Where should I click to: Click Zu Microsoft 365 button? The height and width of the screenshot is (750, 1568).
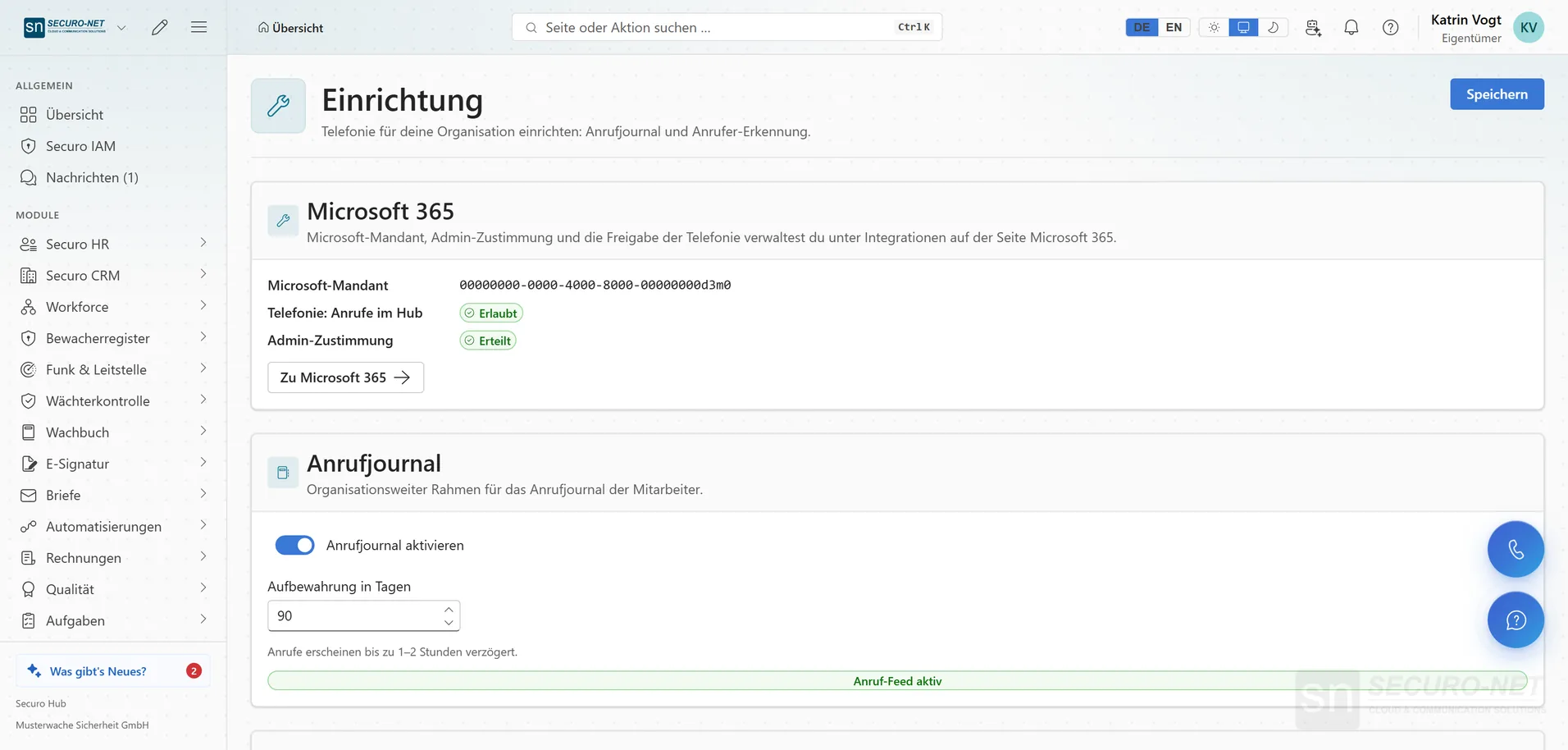345,377
